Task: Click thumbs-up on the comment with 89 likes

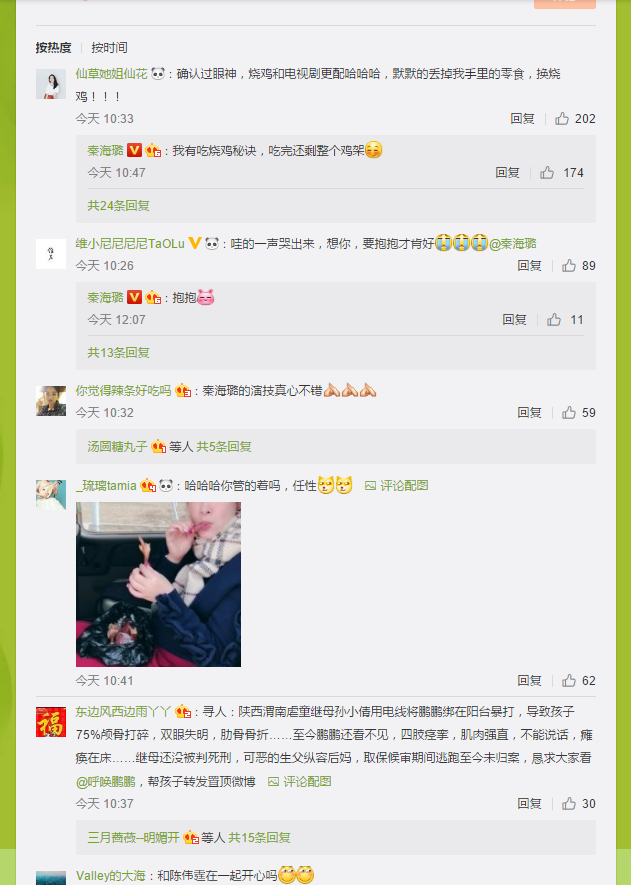Action: click(568, 266)
